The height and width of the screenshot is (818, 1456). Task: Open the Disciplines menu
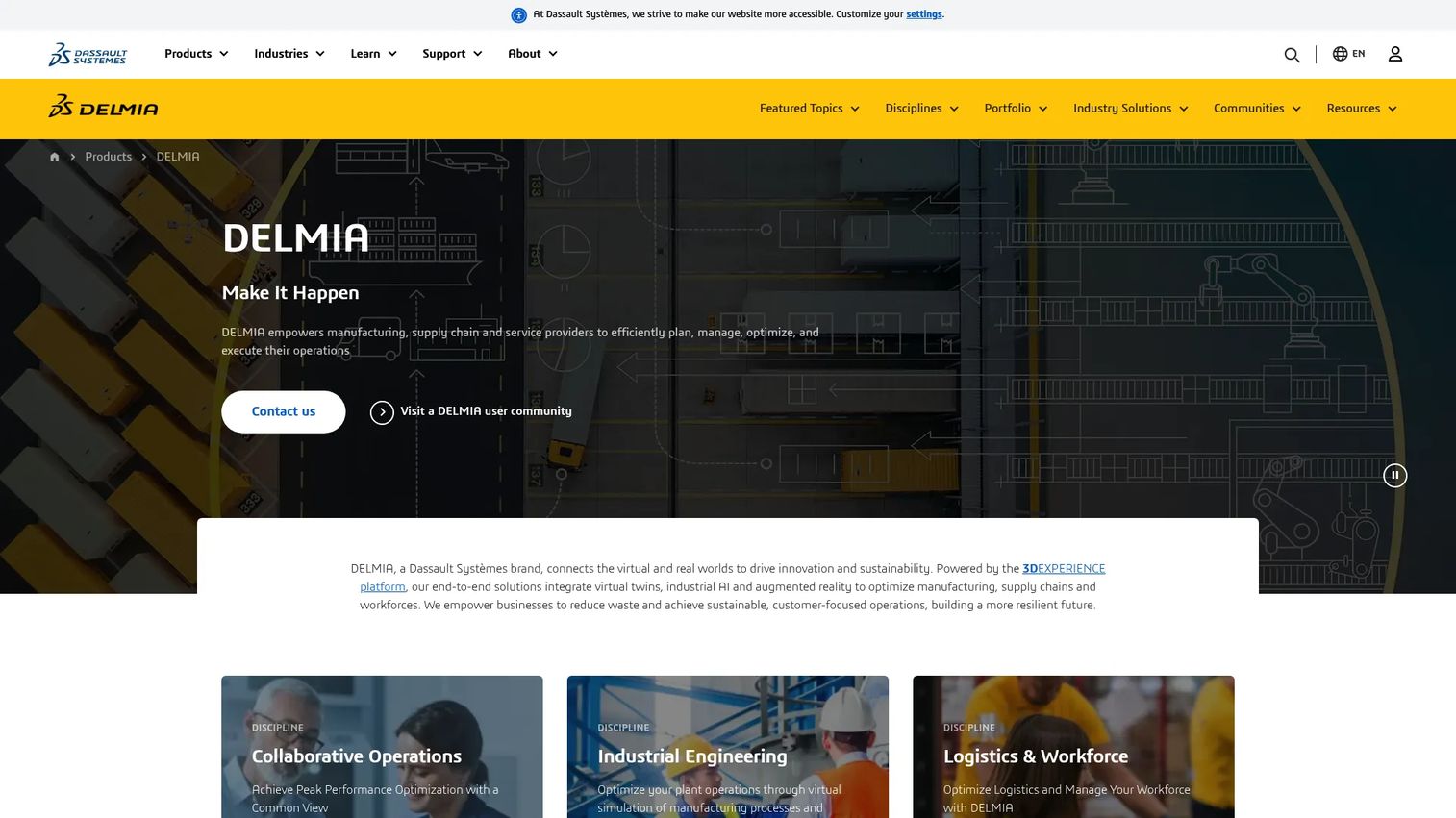tap(921, 109)
